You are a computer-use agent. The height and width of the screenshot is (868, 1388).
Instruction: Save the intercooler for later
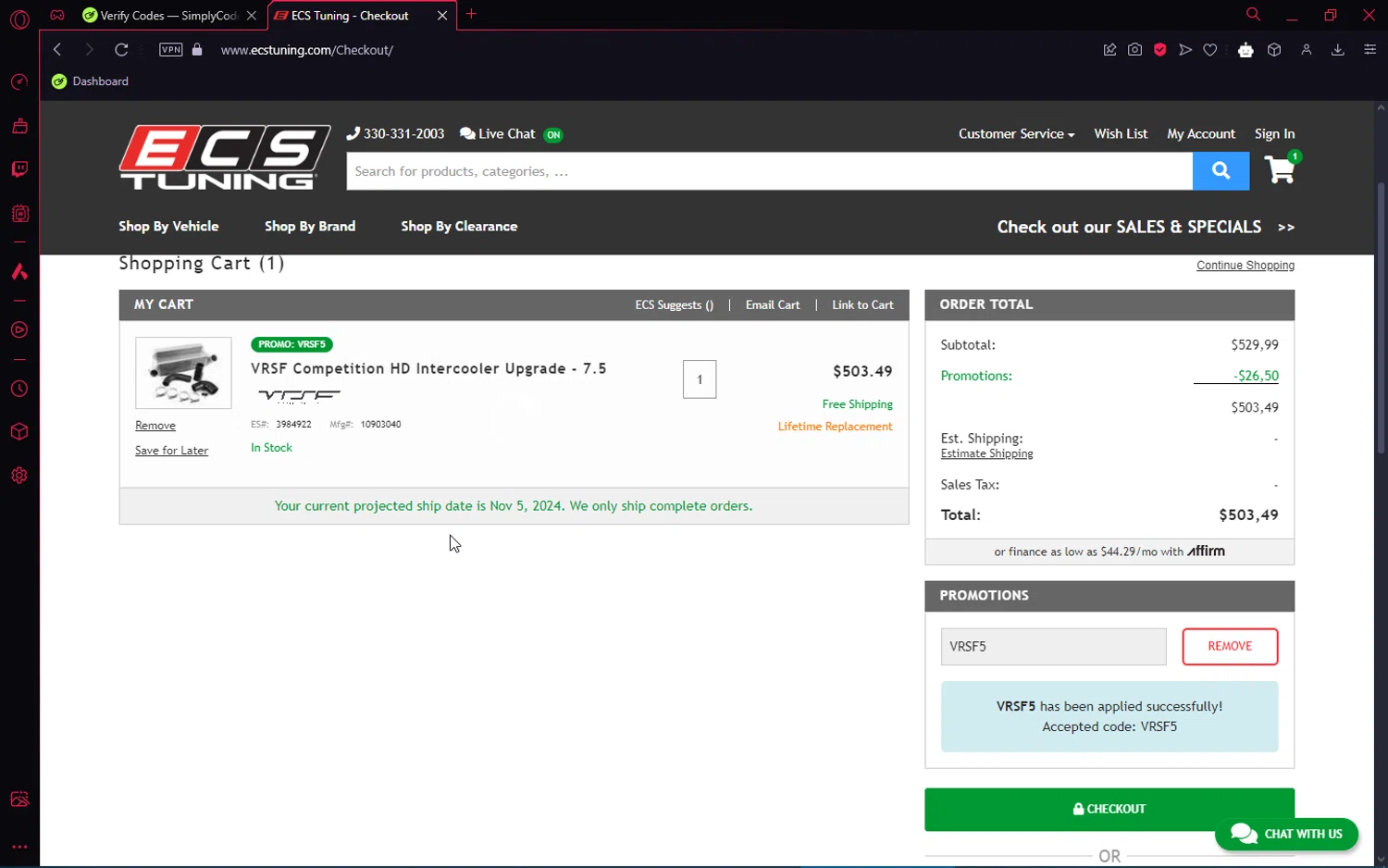coord(171,451)
